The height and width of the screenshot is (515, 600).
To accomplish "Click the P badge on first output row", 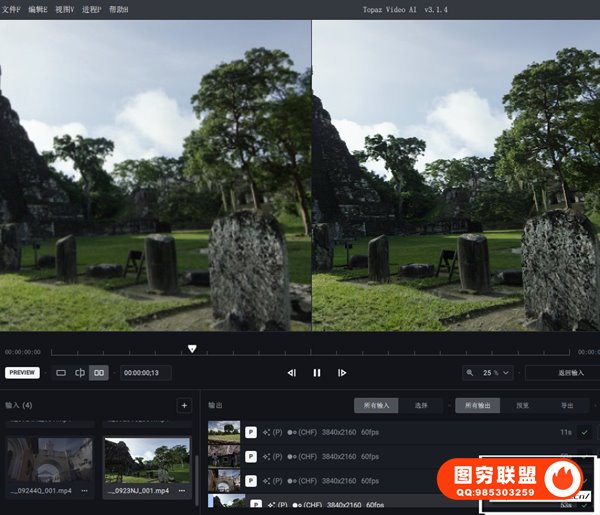I will (x=251, y=432).
